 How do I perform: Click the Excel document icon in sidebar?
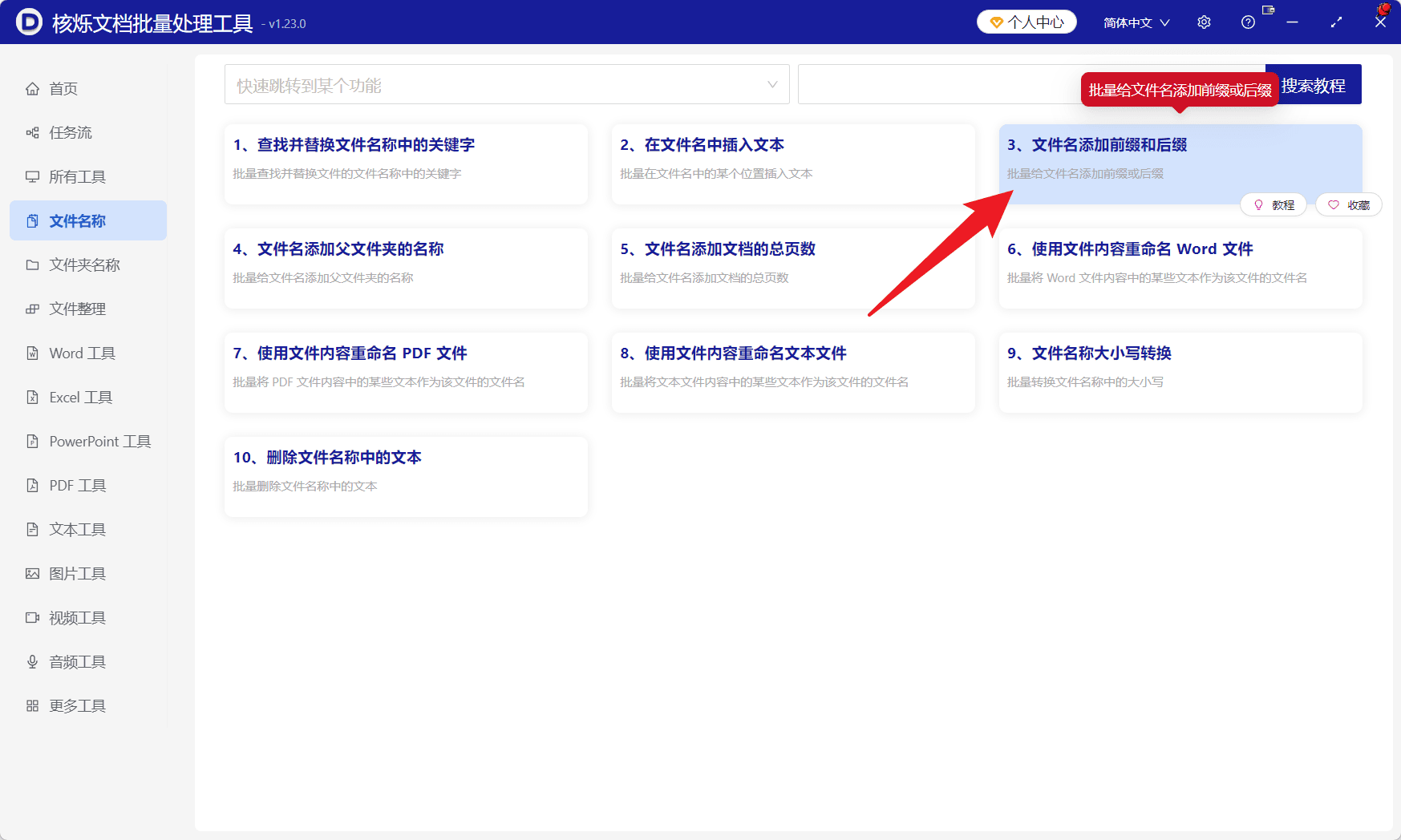[x=32, y=397]
